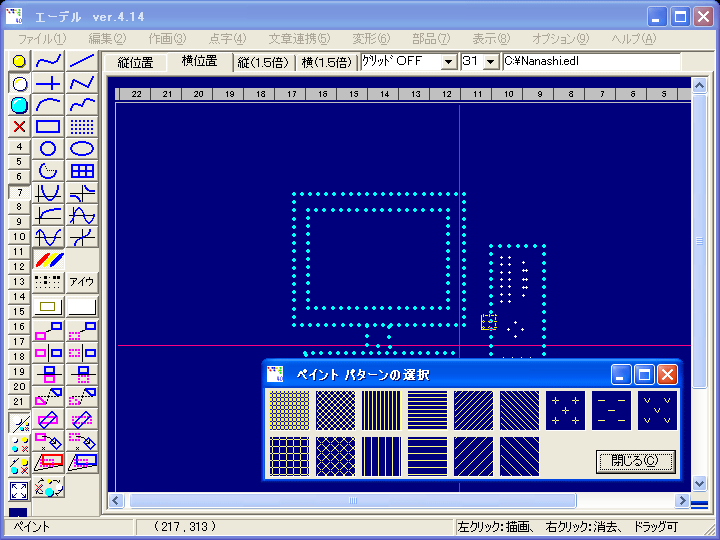Screen dimensions: 720x540
Task: Pick the fine yellow grid paint pattern
Action: click(289, 410)
